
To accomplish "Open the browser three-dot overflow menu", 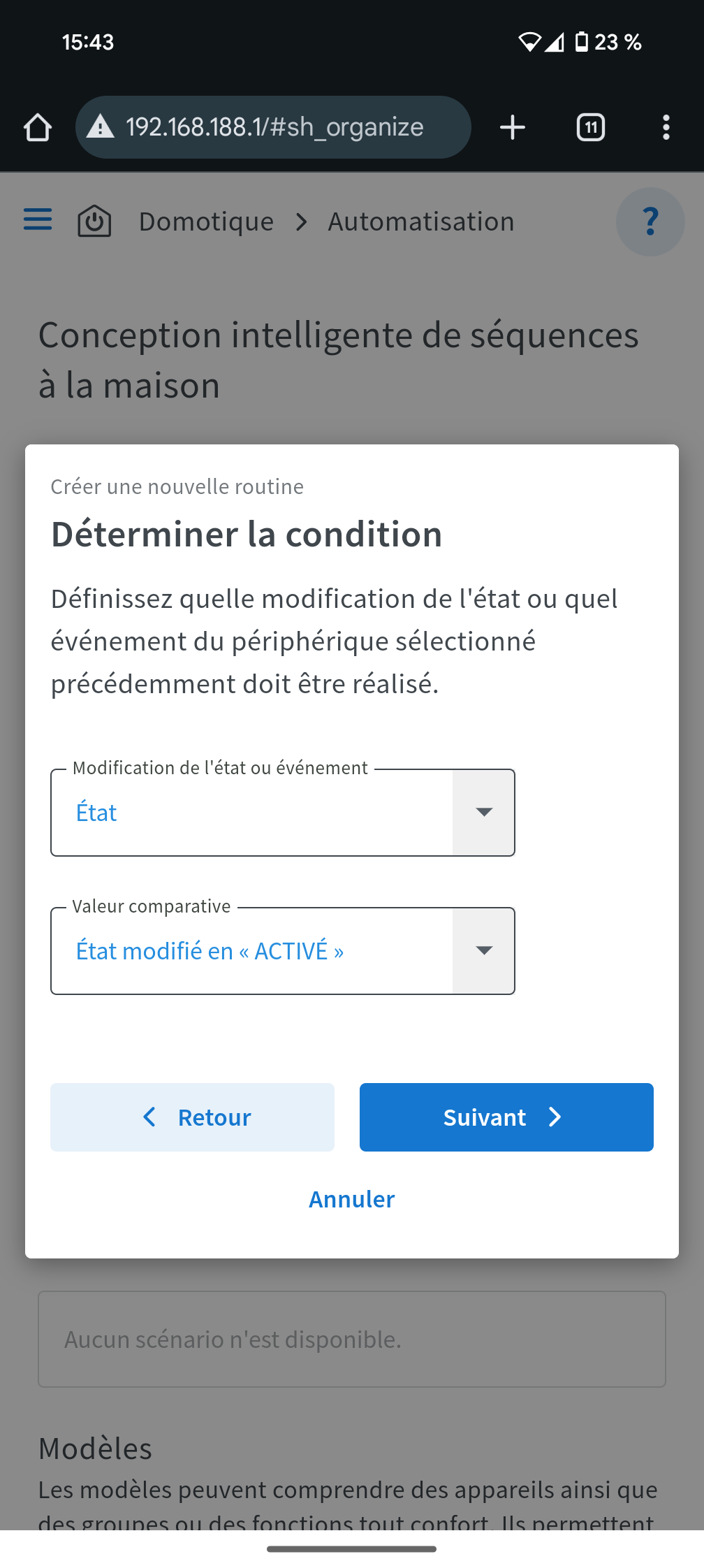I will point(666,128).
